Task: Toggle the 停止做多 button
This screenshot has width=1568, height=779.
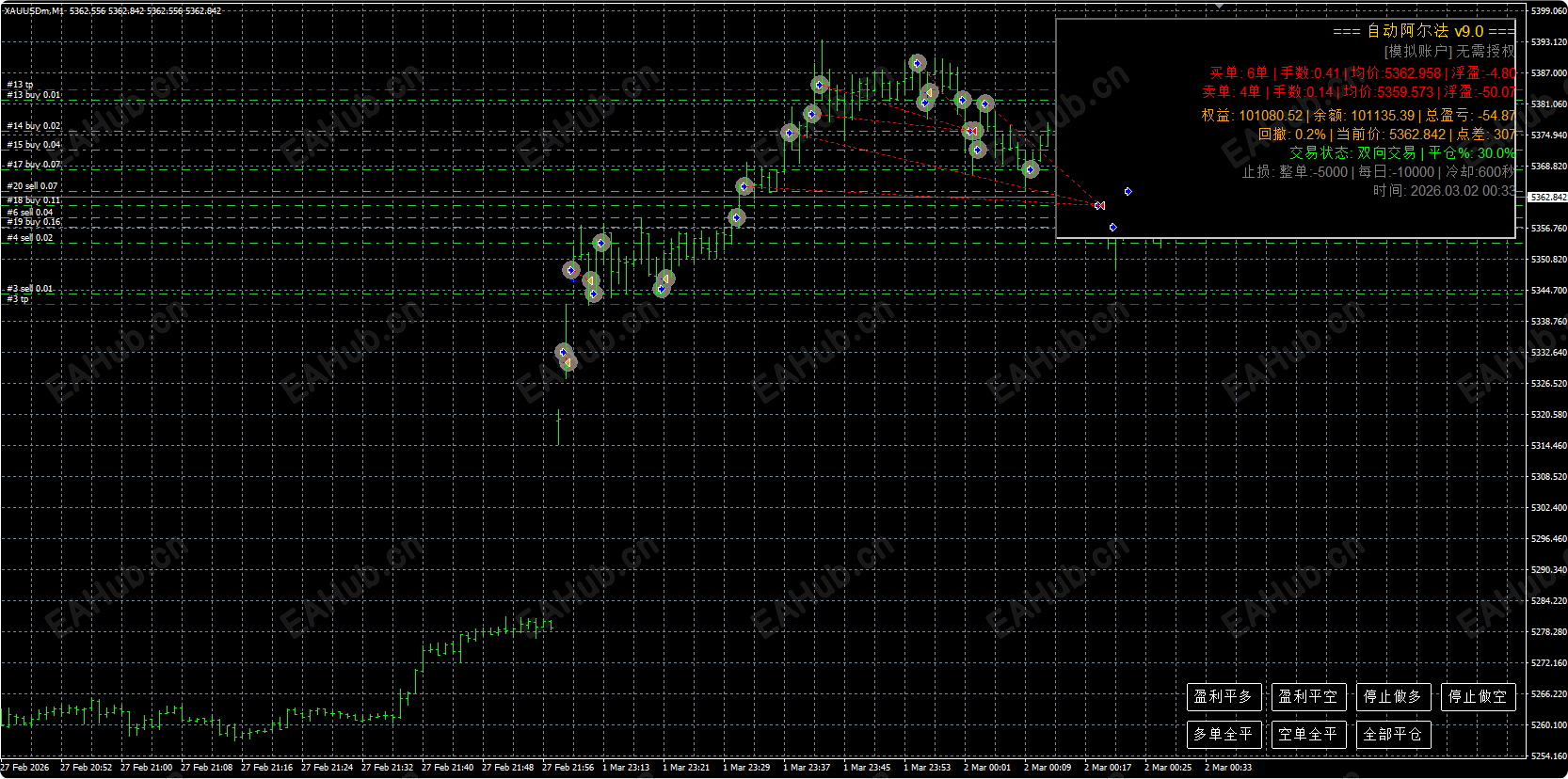Action: pos(1394,697)
